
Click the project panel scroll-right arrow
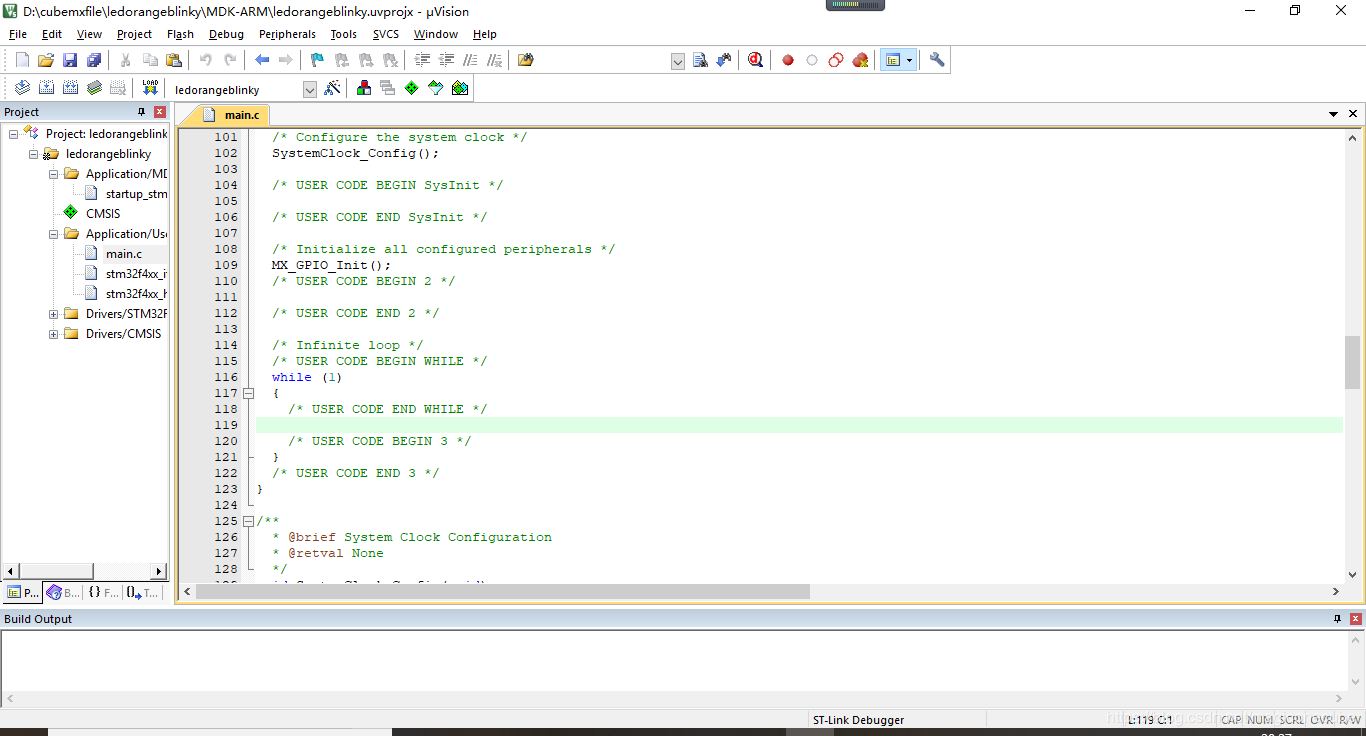158,571
